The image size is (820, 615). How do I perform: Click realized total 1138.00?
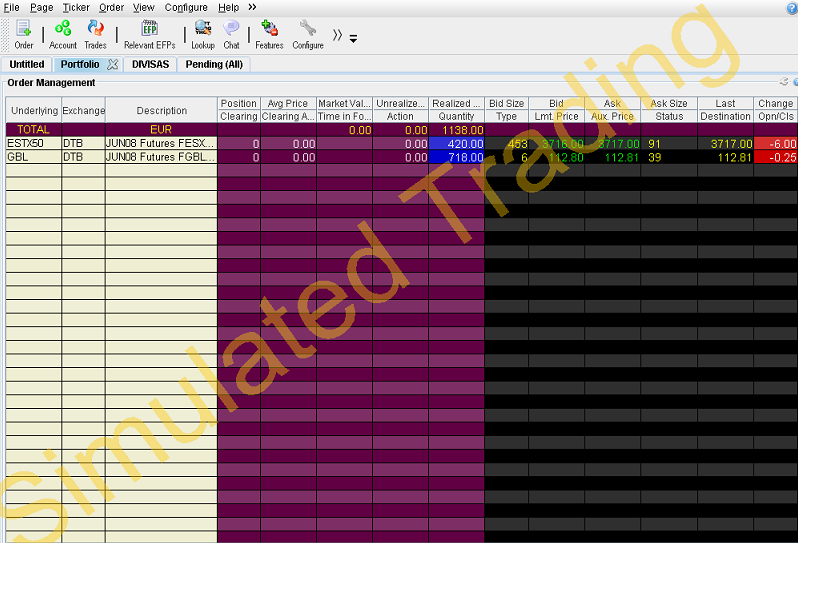[457, 130]
